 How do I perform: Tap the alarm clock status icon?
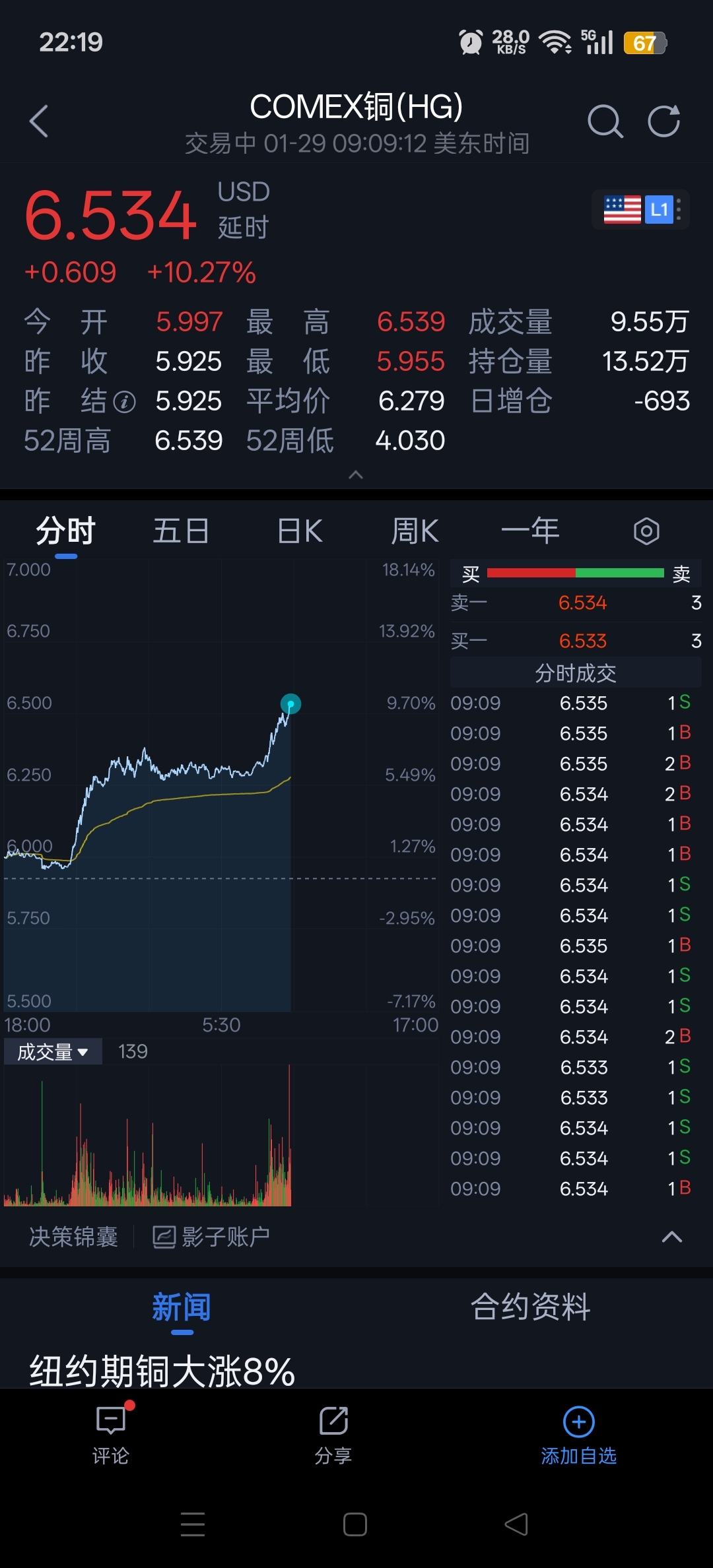(471, 43)
